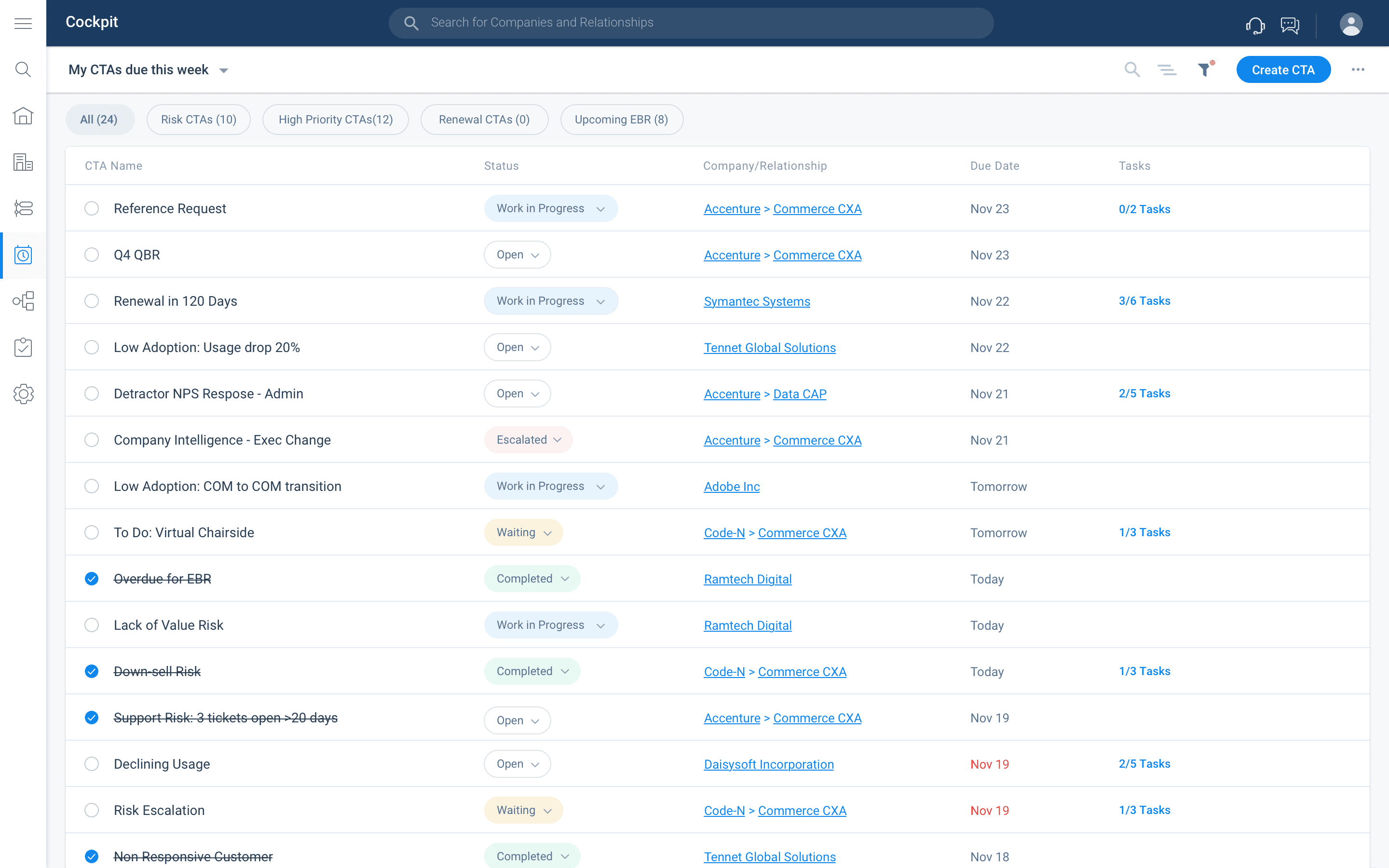Image resolution: width=1389 pixels, height=868 pixels.
Task: Click the user profile avatar
Action: [1350, 24]
